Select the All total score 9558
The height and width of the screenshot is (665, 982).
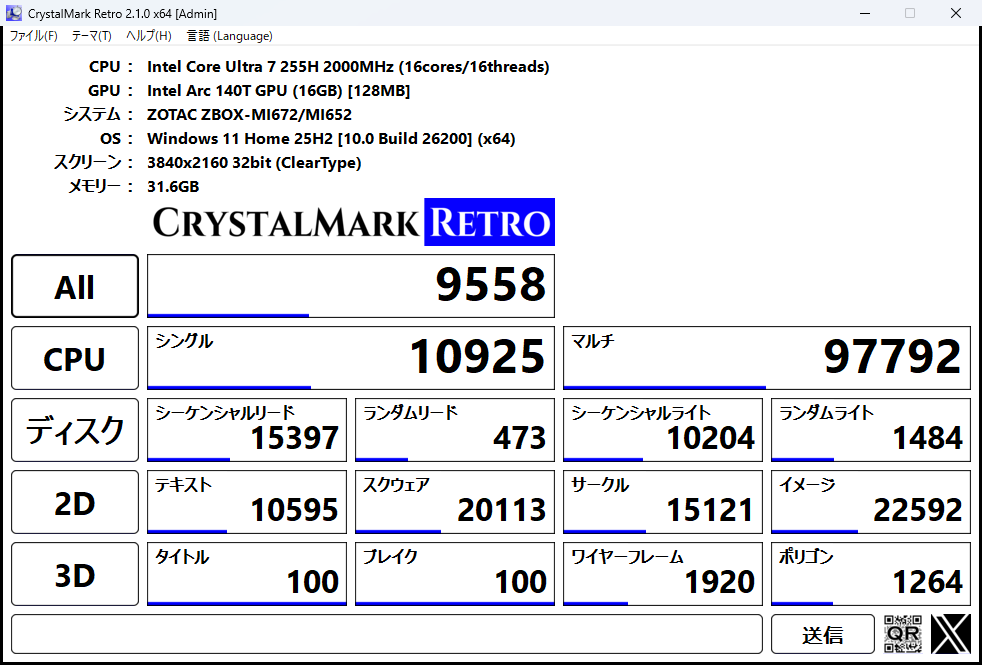[x=351, y=286]
